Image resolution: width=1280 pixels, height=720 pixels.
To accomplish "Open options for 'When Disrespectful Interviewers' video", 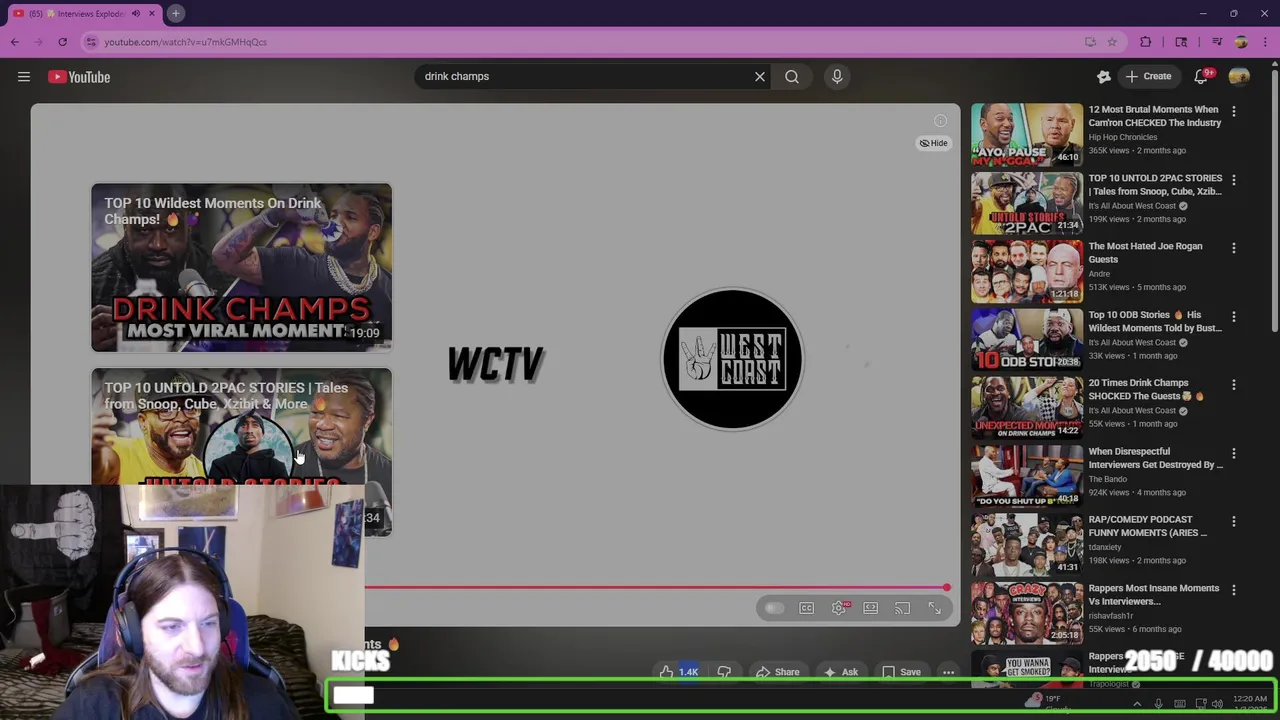I will (x=1233, y=453).
